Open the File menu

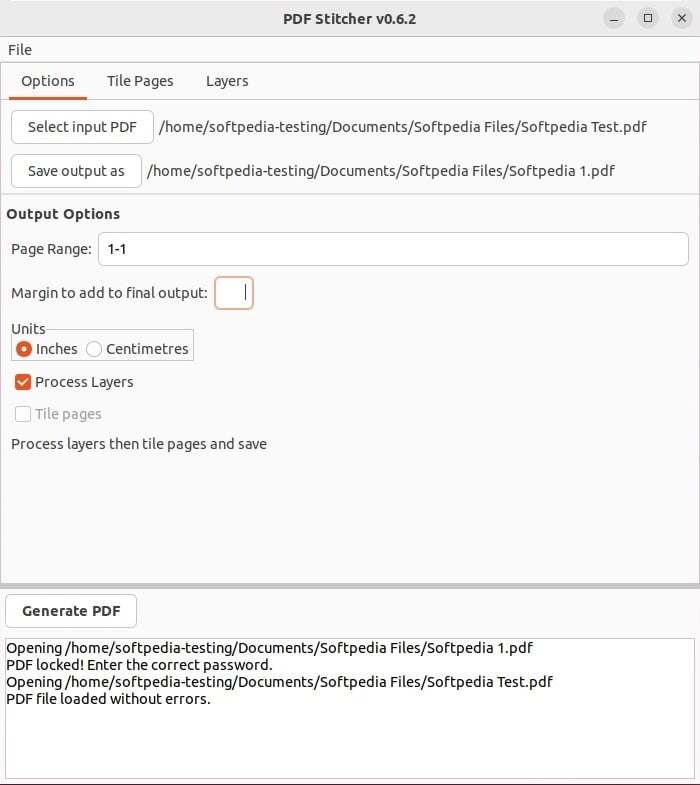(20, 50)
